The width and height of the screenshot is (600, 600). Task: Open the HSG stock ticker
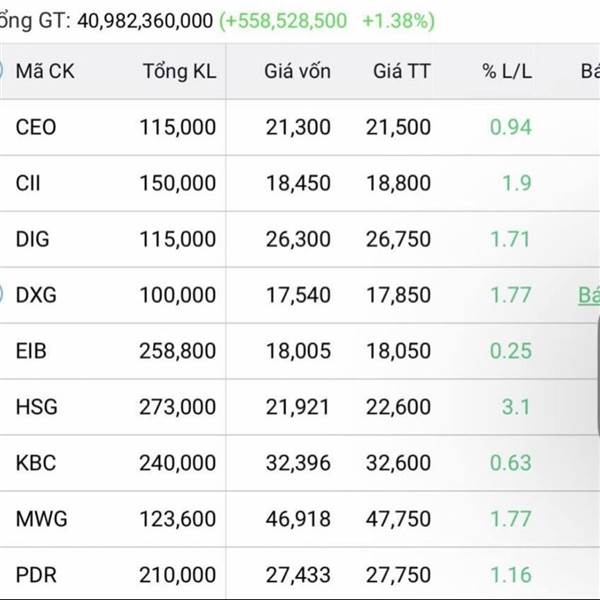tap(35, 407)
